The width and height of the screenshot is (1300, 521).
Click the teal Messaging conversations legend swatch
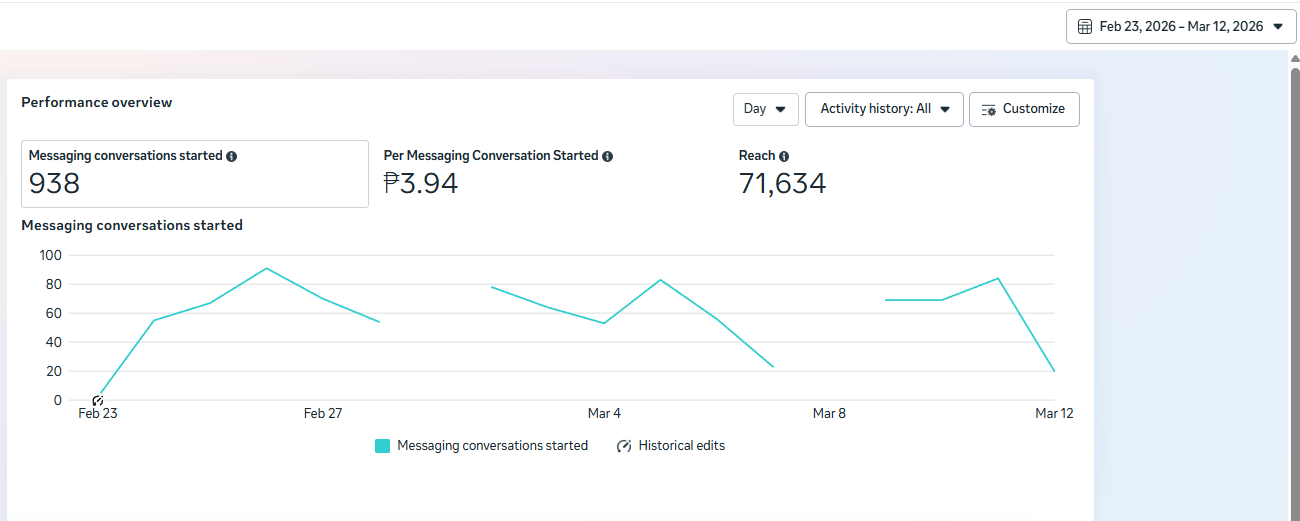[x=382, y=446]
